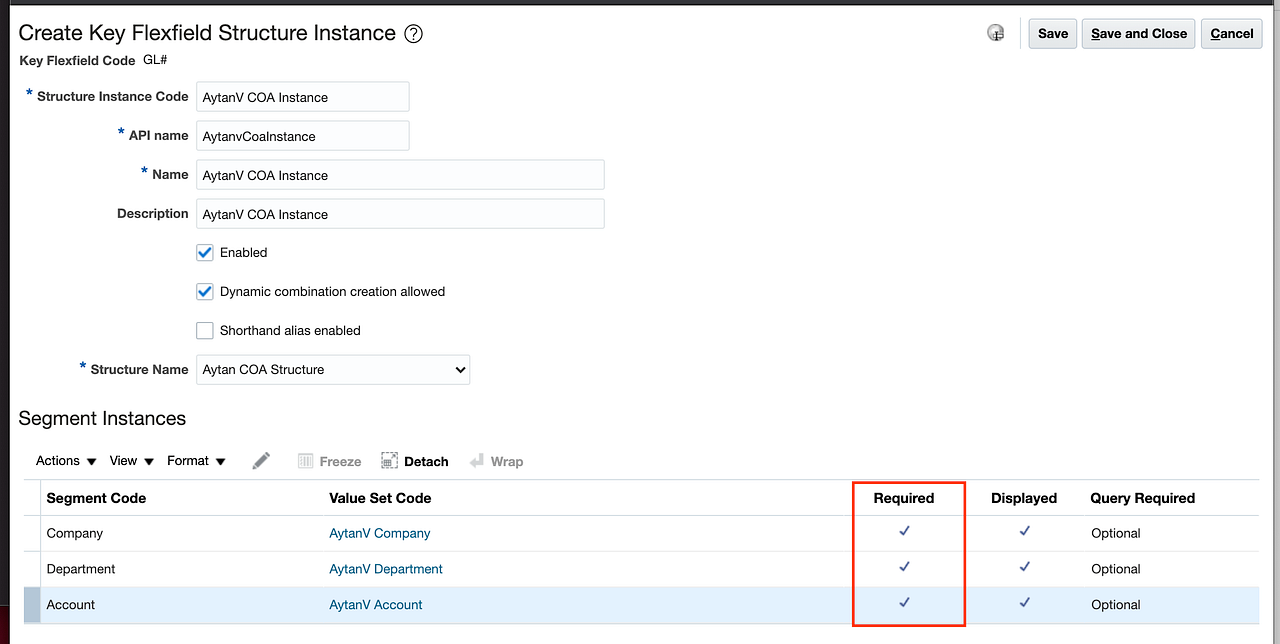The image size is (1280, 644).
Task: Disable the Enabled checkbox
Action: 204,252
